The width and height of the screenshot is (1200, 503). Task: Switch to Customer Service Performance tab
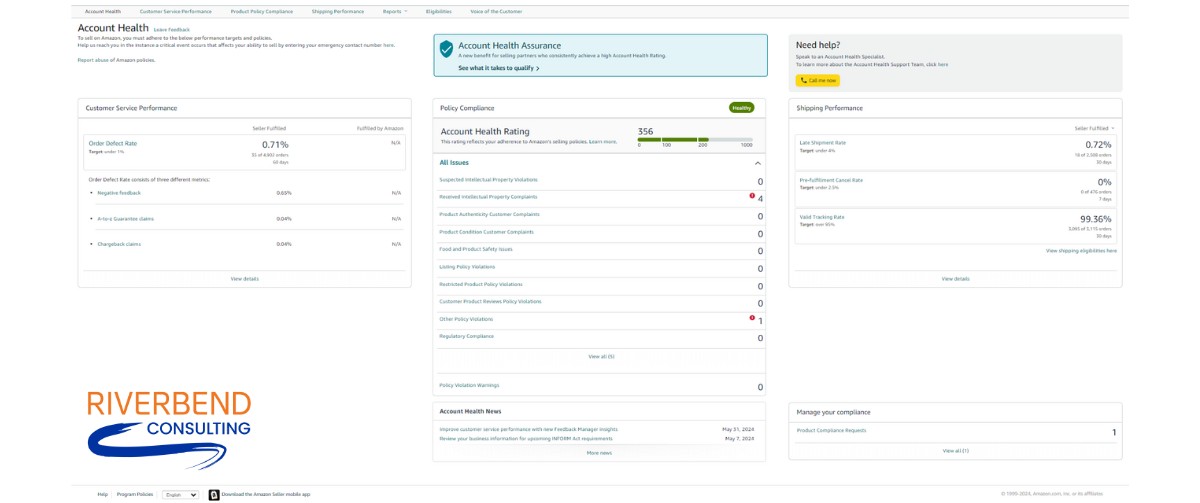pos(176,11)
